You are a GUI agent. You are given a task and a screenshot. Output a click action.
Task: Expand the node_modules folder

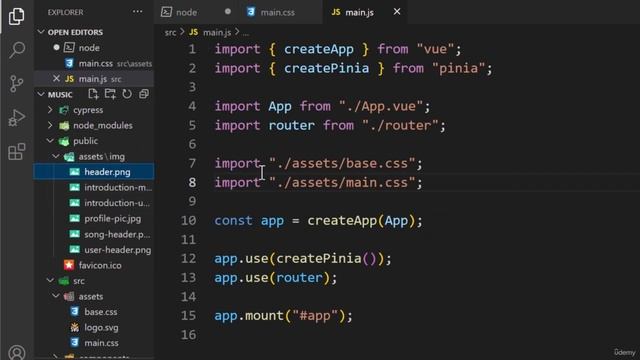[50, 125]
